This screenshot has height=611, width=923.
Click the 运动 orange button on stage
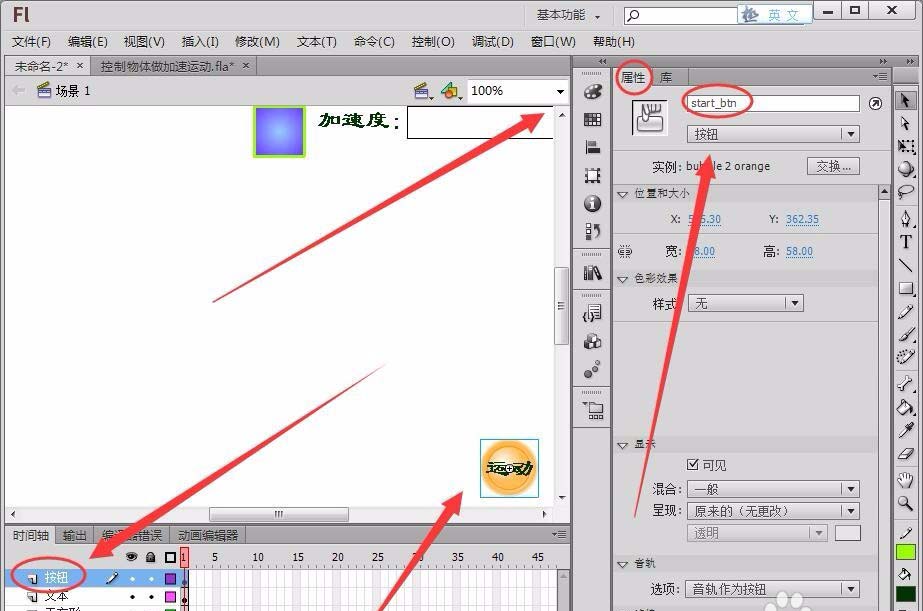pyautogui.click(x=509, y=468)
